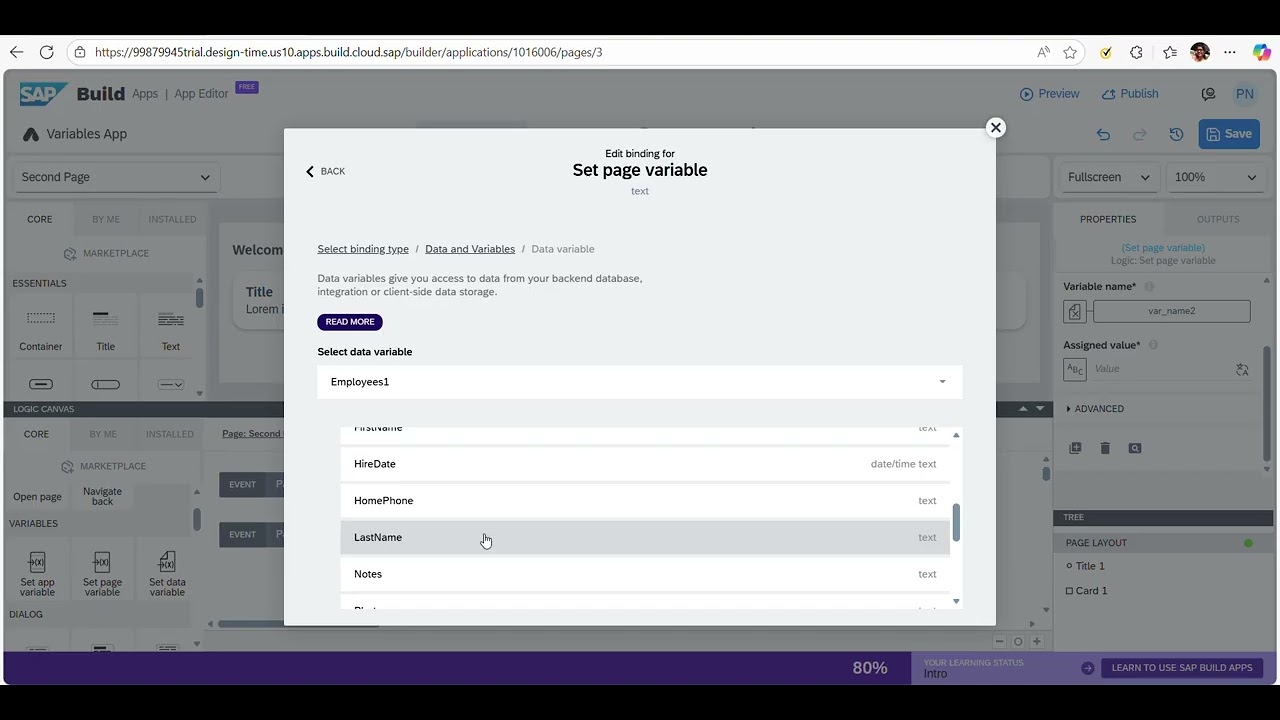Open the Employees1 data variable dropdown
Screen dimensions: 1280x720
point(640,382)
